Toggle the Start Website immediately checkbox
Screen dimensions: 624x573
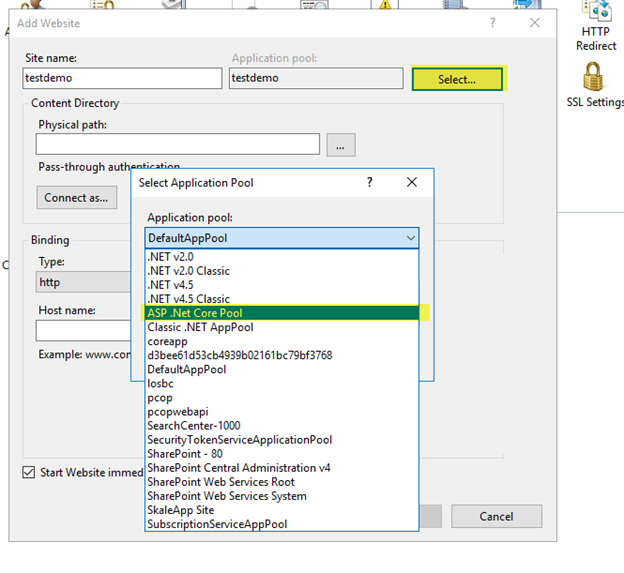[x=29, y=472]
